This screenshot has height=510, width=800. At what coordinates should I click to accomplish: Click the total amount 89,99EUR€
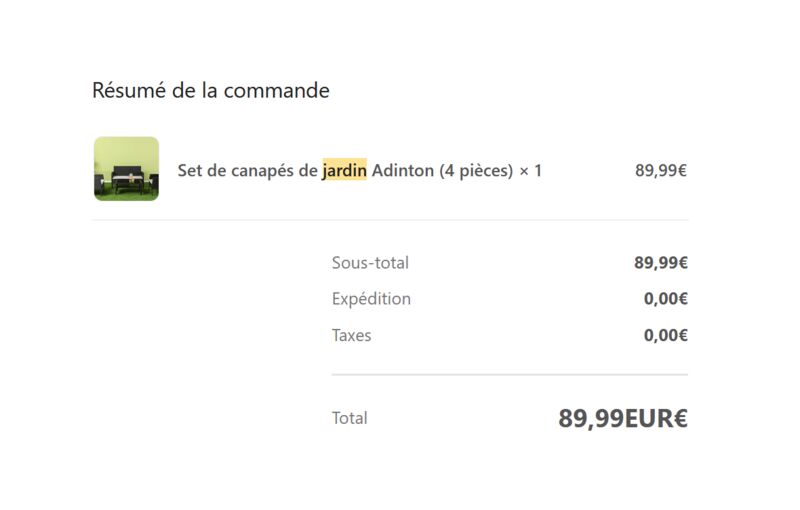pos(623,418)
